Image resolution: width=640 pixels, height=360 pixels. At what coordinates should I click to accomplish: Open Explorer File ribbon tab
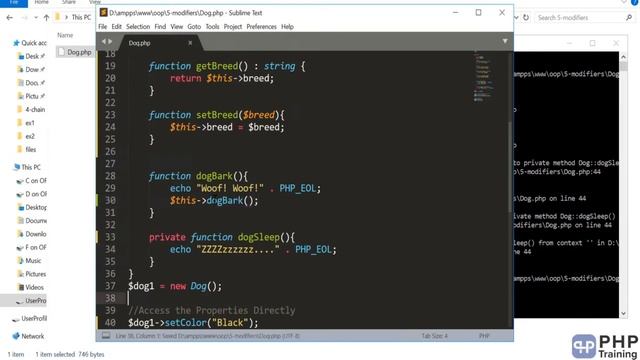[x=14, y=2]
